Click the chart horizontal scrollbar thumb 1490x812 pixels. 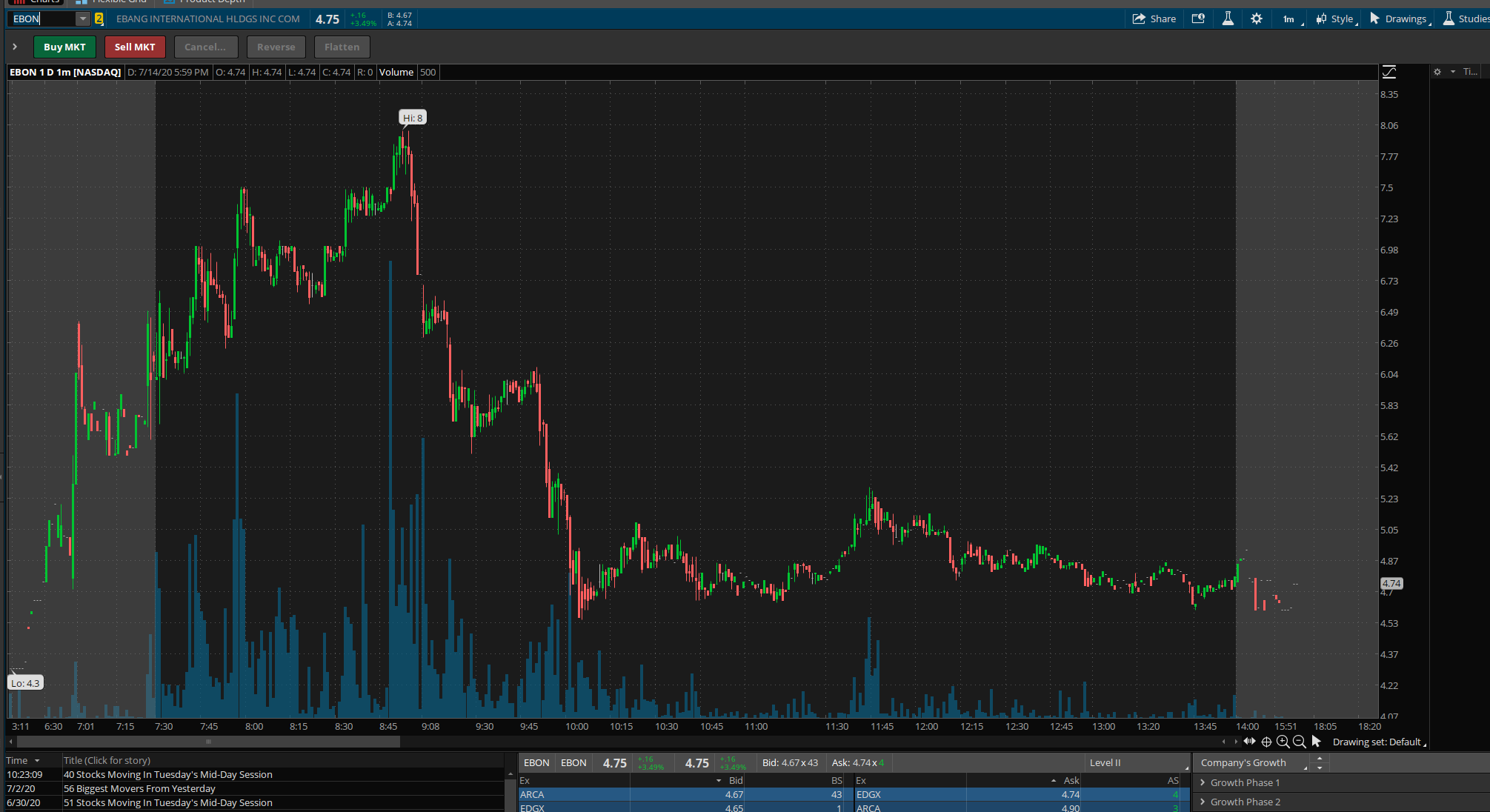(208, 742)
